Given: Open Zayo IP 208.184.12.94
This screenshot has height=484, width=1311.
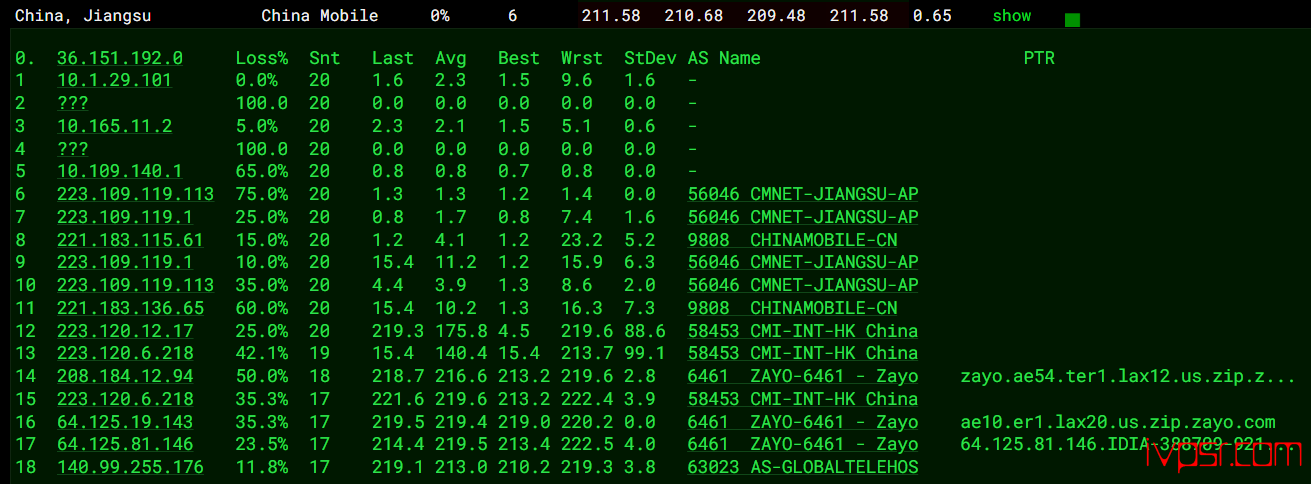Looking at the screenshot, I should (125, 376).
